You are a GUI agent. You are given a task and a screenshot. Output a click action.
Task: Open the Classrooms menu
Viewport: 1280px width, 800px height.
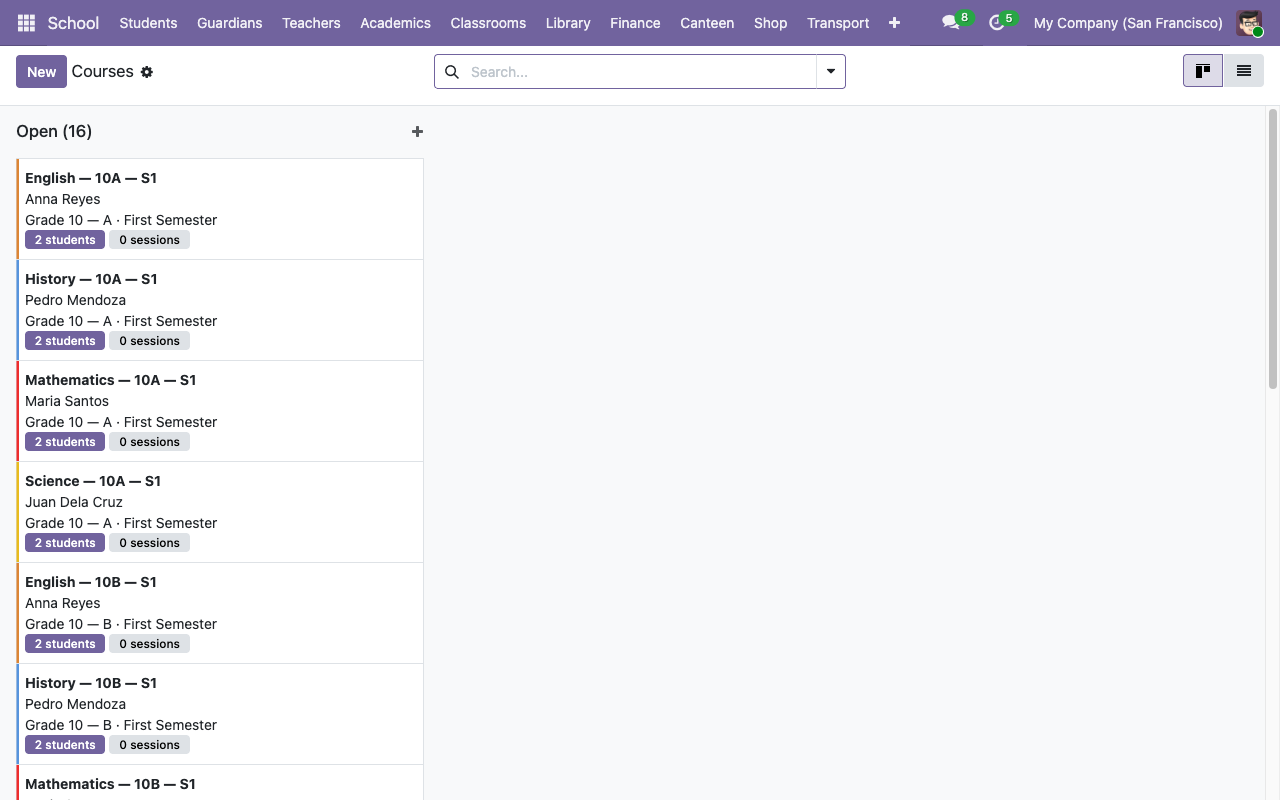click(488, 23)
